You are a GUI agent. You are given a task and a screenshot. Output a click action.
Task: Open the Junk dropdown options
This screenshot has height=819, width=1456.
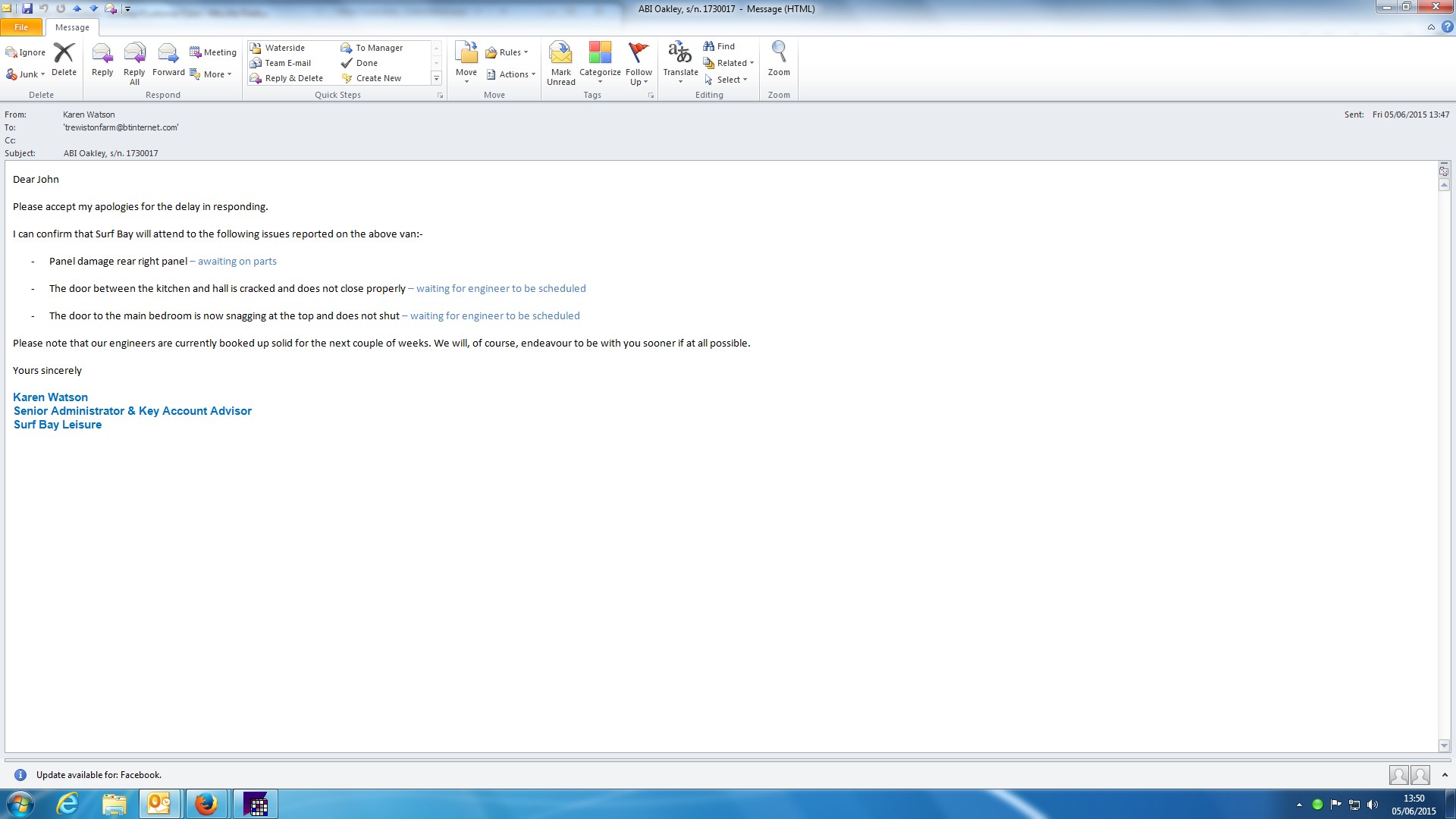[x=26, y=74]
